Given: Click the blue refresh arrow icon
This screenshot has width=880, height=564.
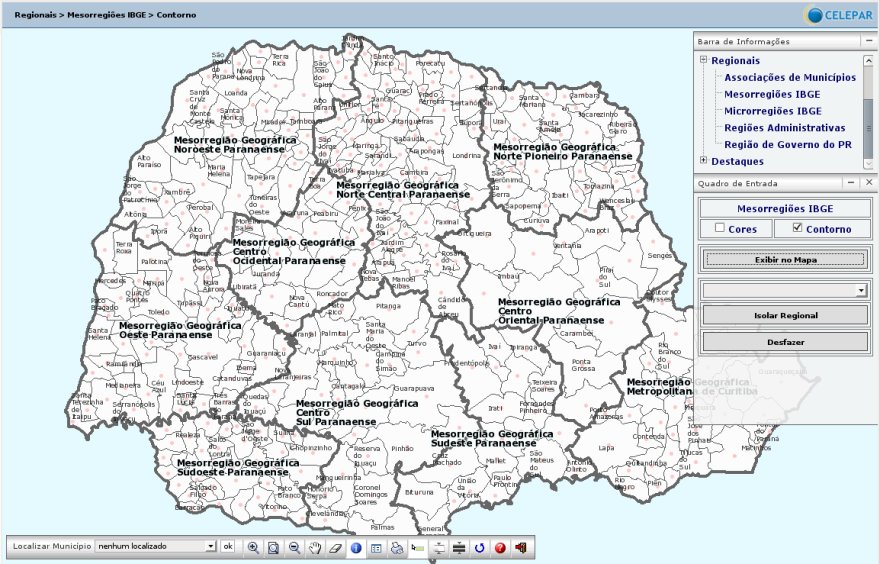Looking at the screenshot, I should point(479,547).
